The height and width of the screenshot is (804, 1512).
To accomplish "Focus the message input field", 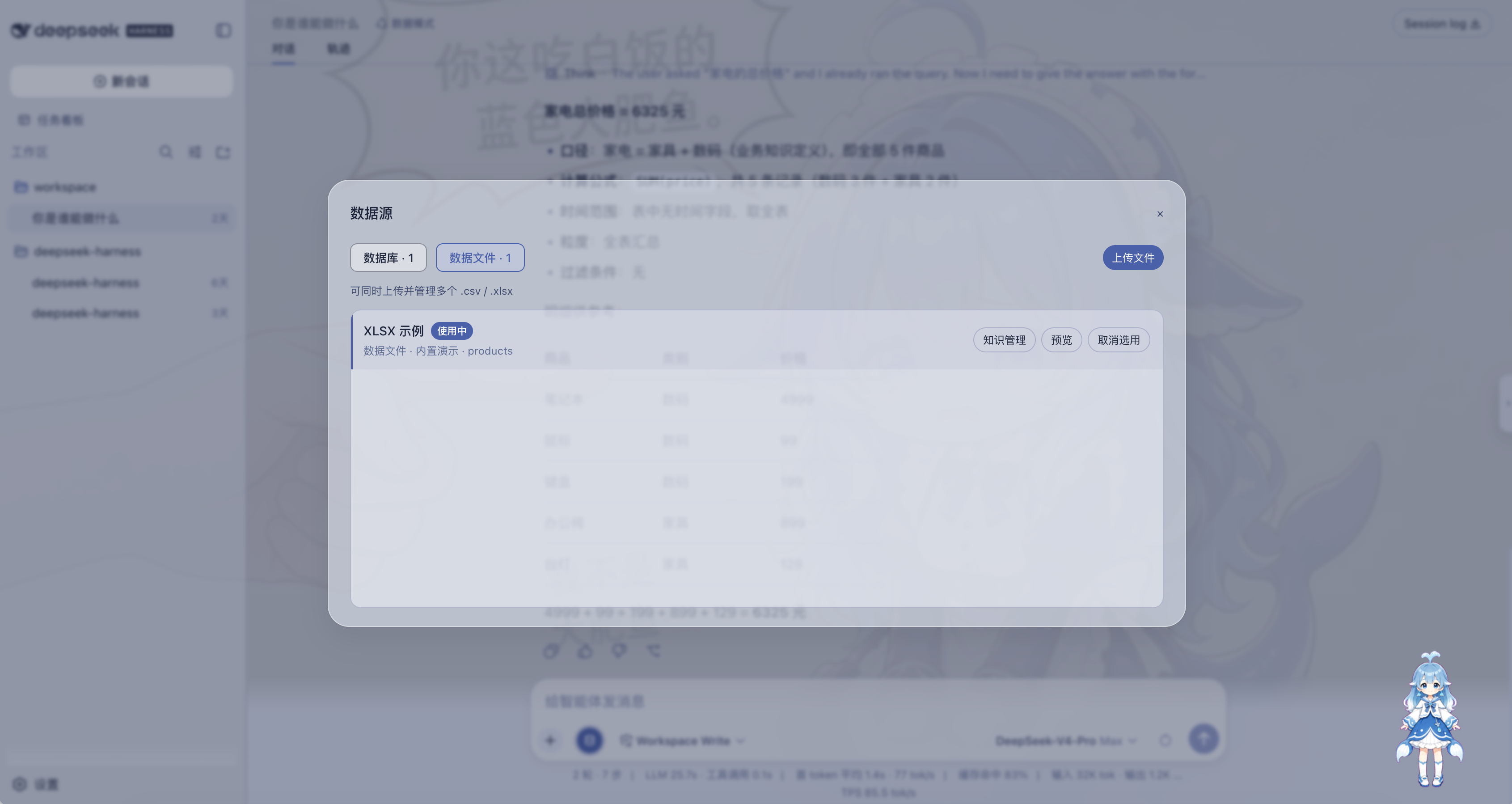I will (x=878, y=701).
